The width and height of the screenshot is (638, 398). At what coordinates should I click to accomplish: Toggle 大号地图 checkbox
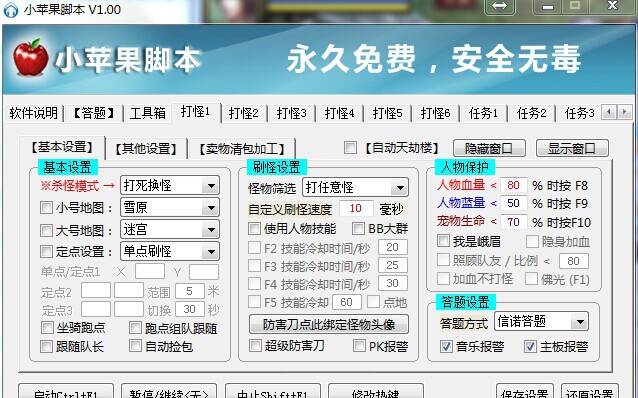[46, 230]
